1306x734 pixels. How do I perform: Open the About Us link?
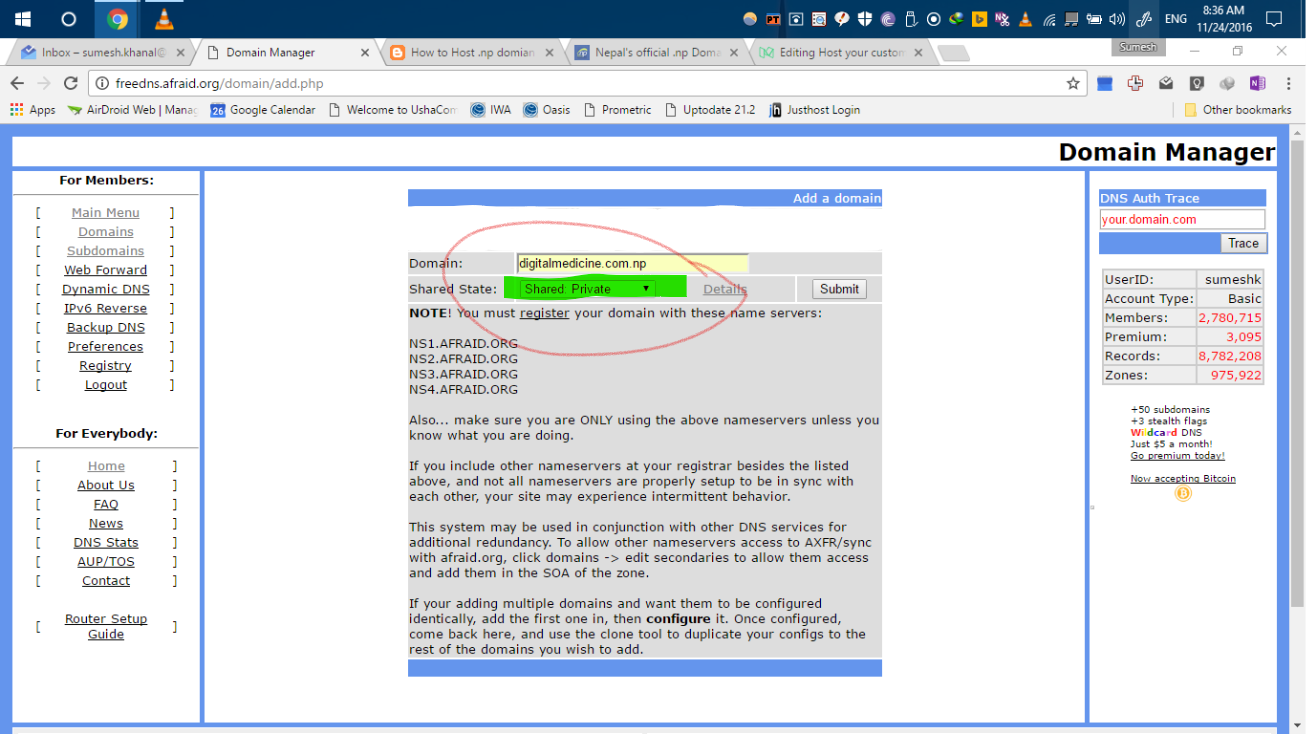point(105,485)
